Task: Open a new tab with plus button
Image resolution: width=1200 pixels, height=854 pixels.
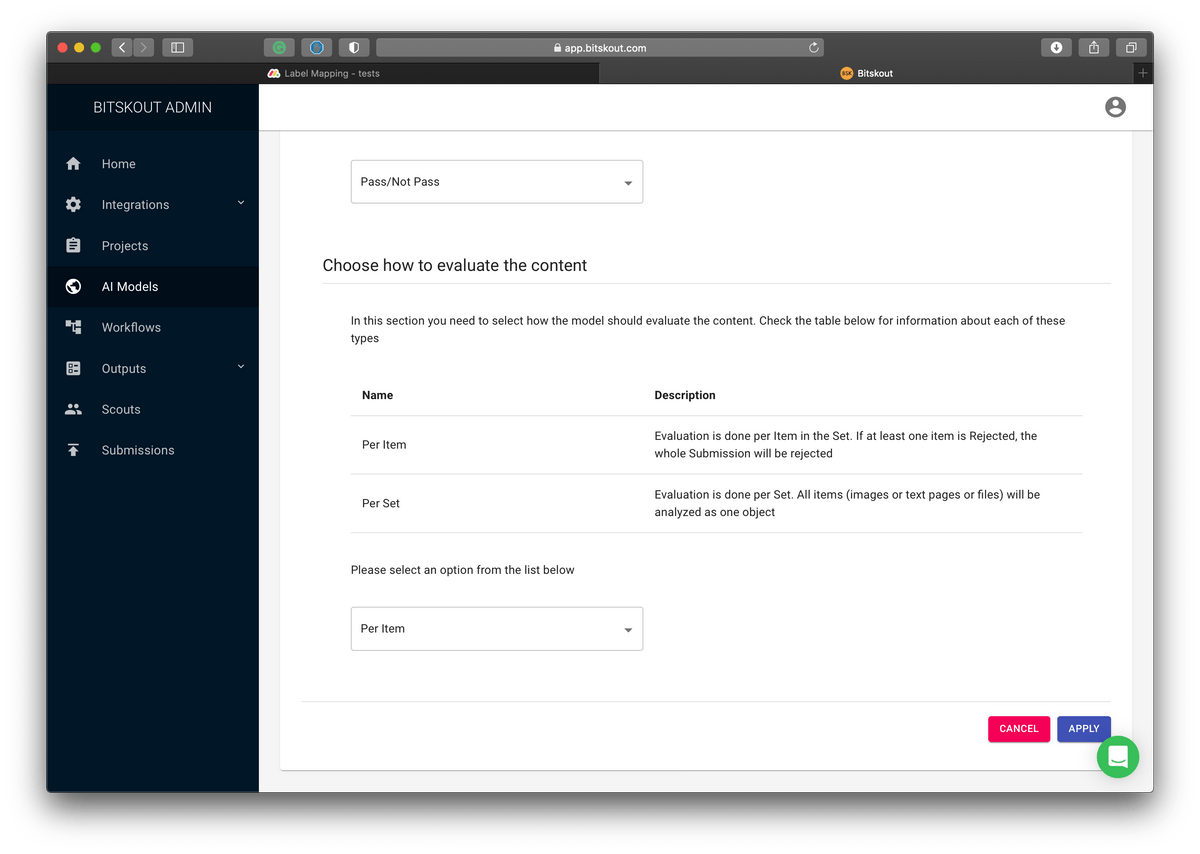Action: [1143, 73]
